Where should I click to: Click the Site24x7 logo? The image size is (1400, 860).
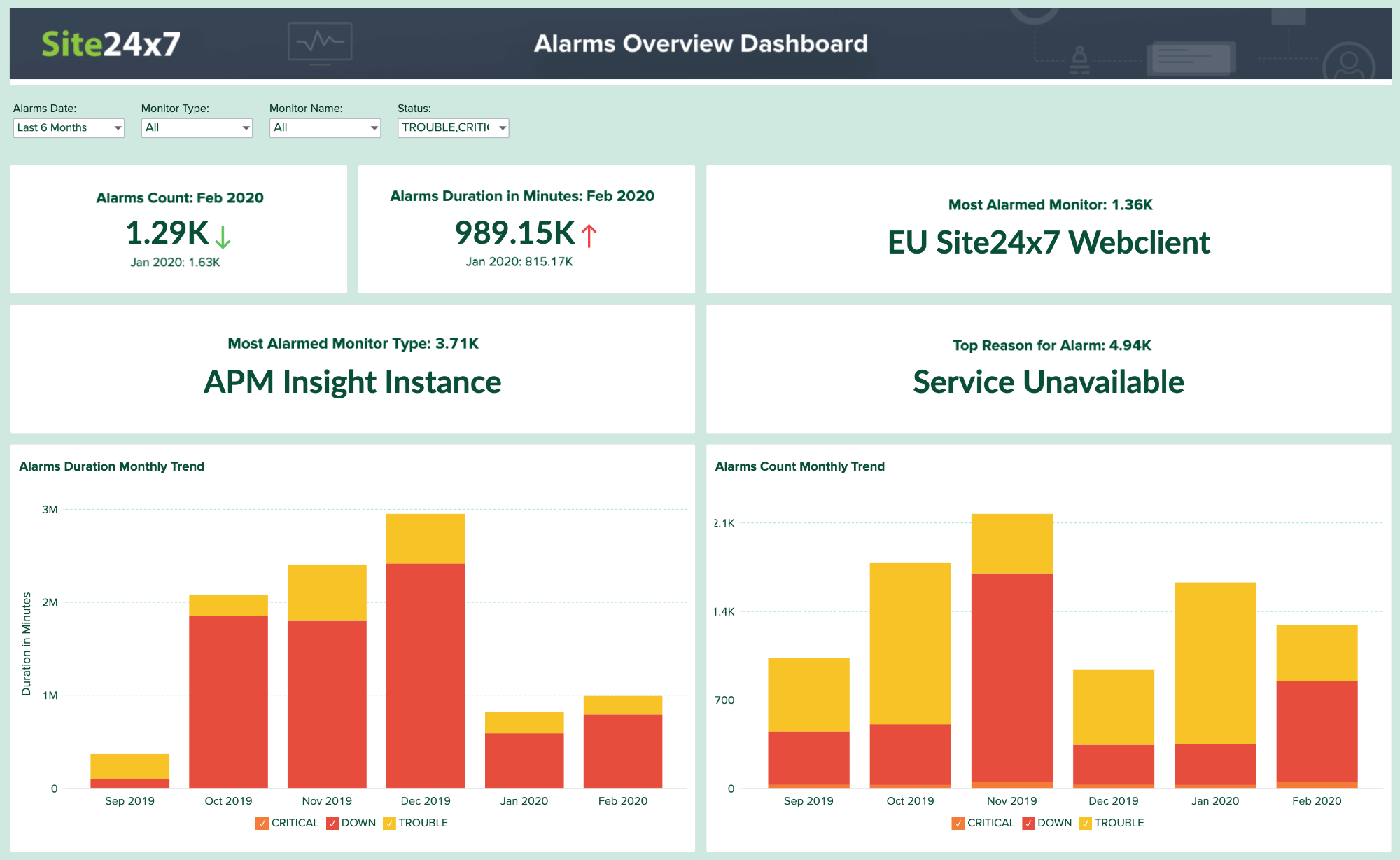coord(111,44)
